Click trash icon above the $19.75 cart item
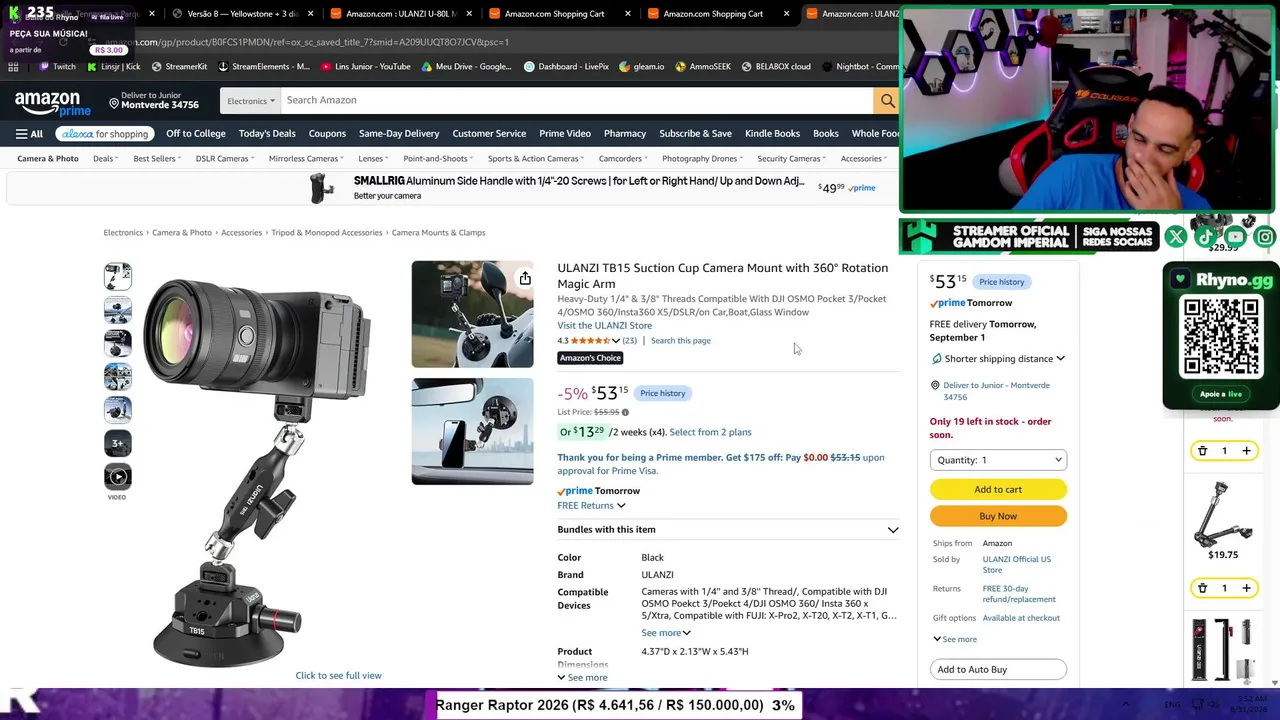1280x720 pixels. 1202,451
